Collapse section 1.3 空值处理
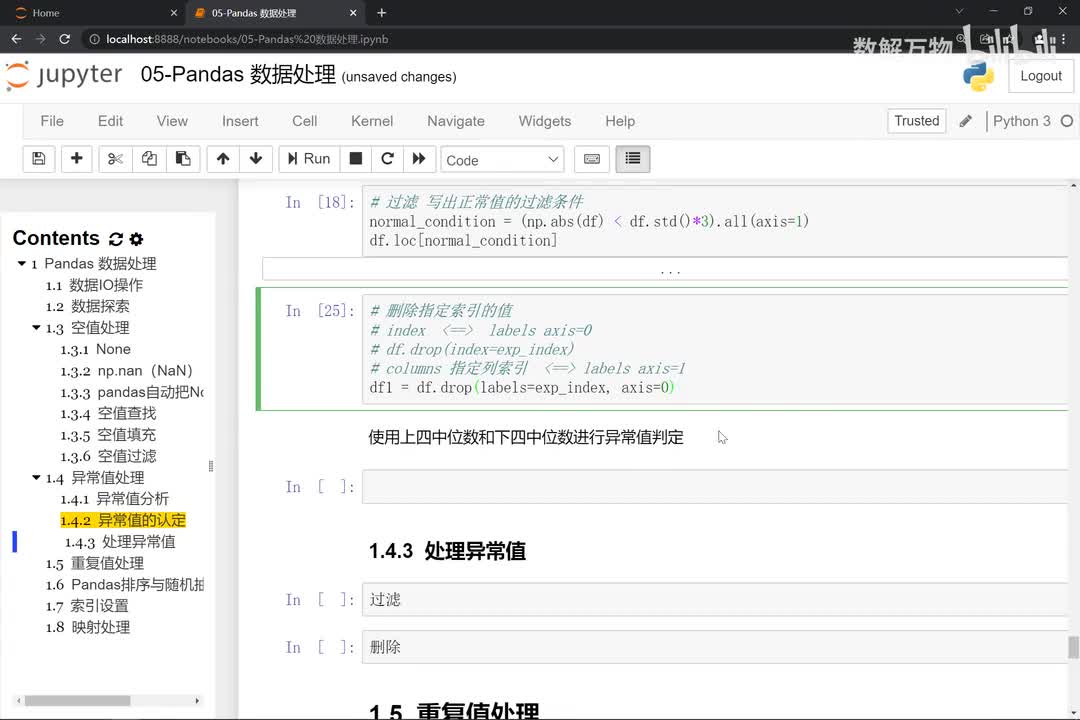The height and width of the screenshot is (720, 1080). click(x=36, y=328)
